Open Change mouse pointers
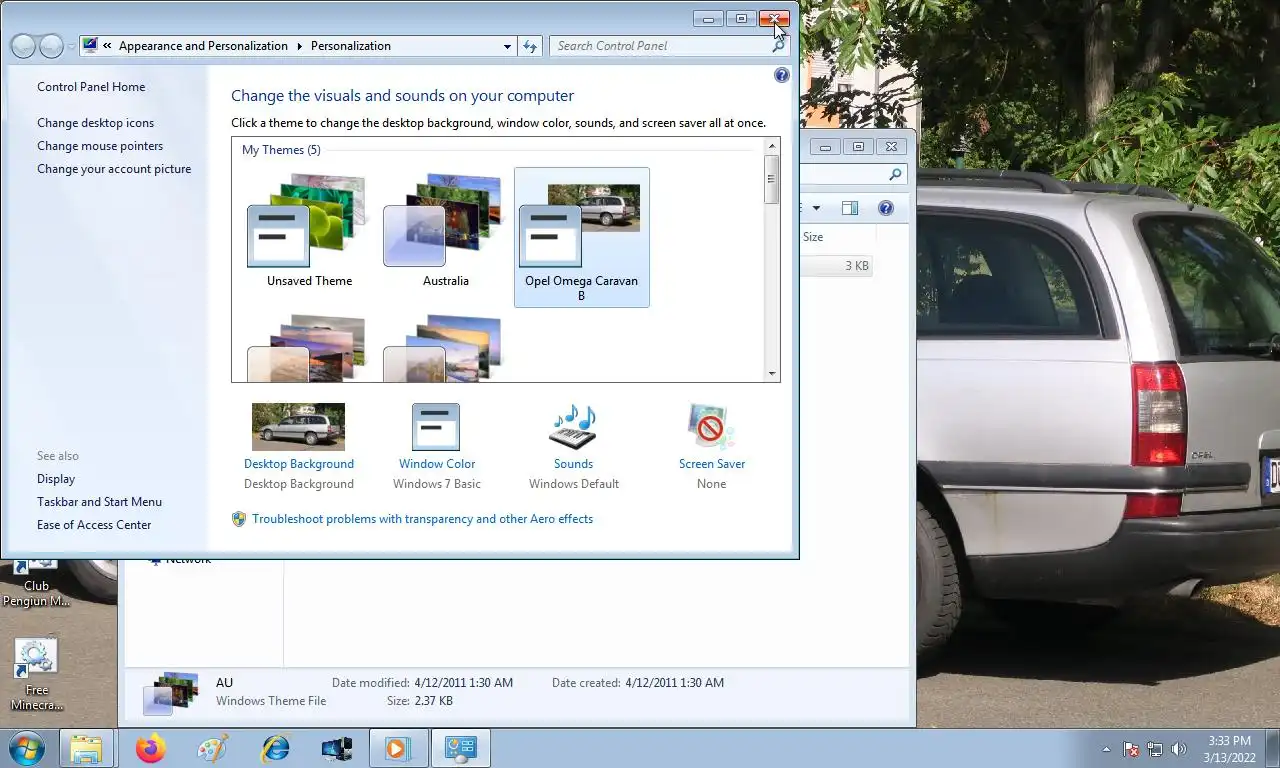1280x768 pixels. click(x=100, y=146)
